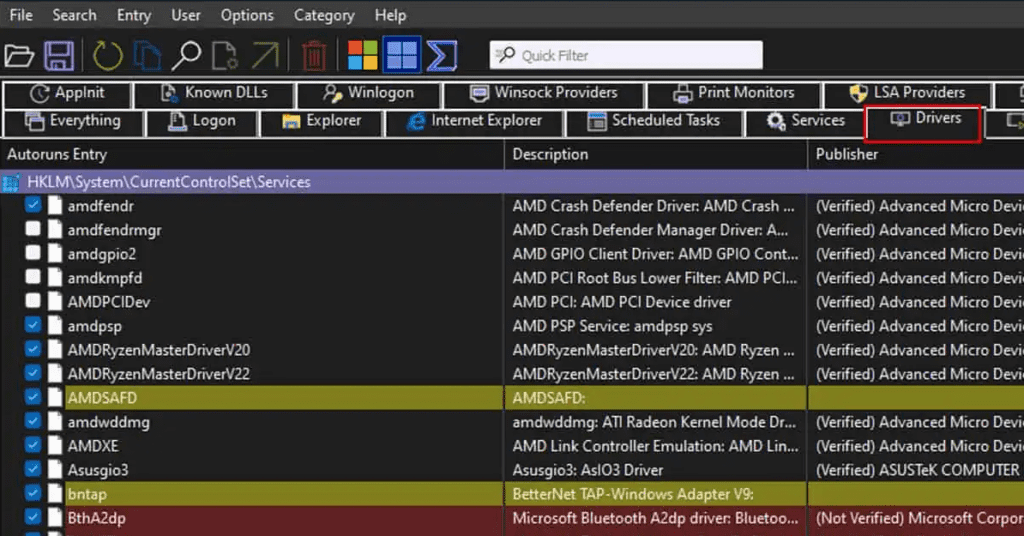The height and width of the screenshot is (536, 1024).
Task: Switch to the Winsock Providers tab
Action: 543,93
